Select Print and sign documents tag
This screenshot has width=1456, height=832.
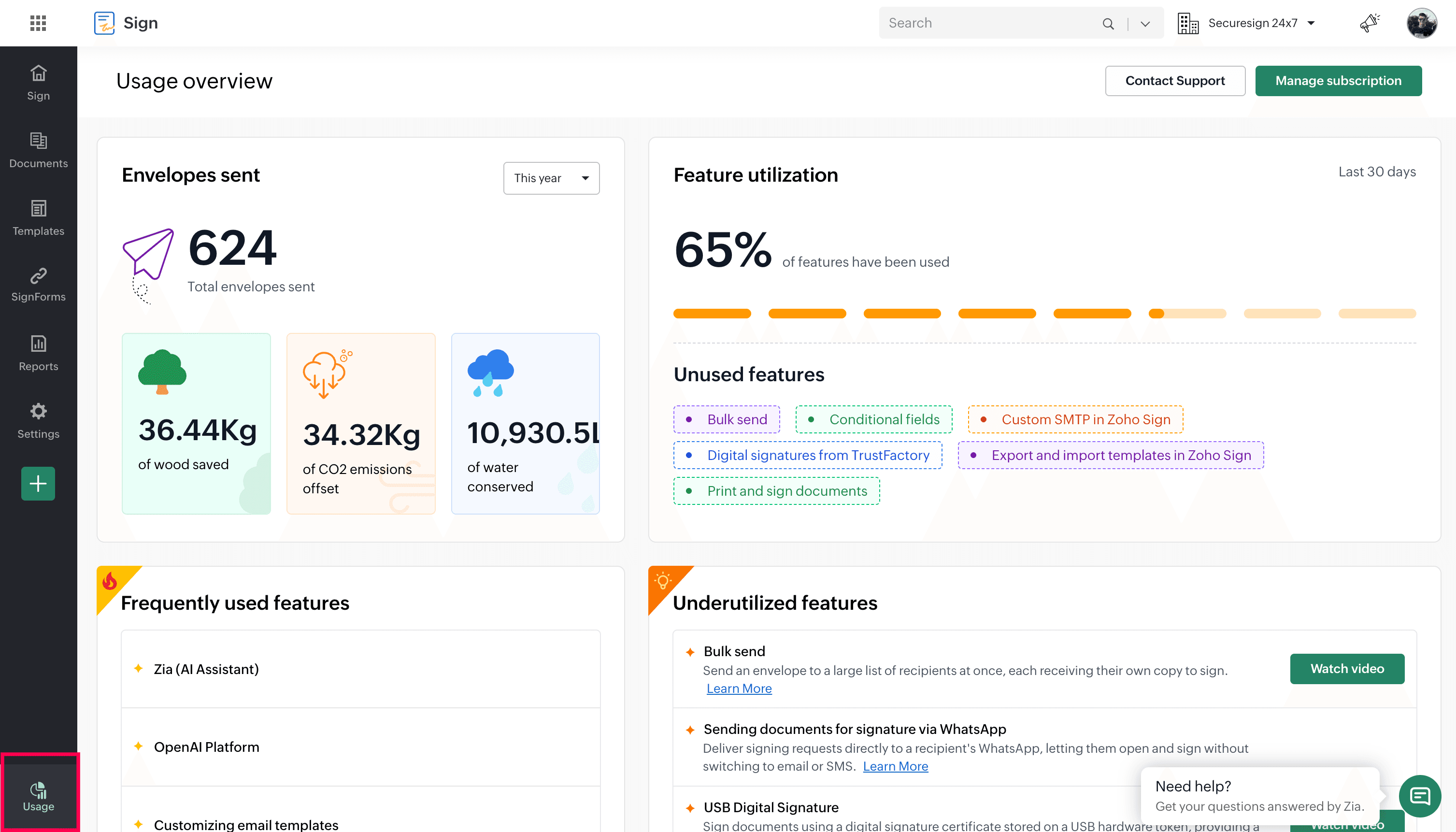[776, 491]
